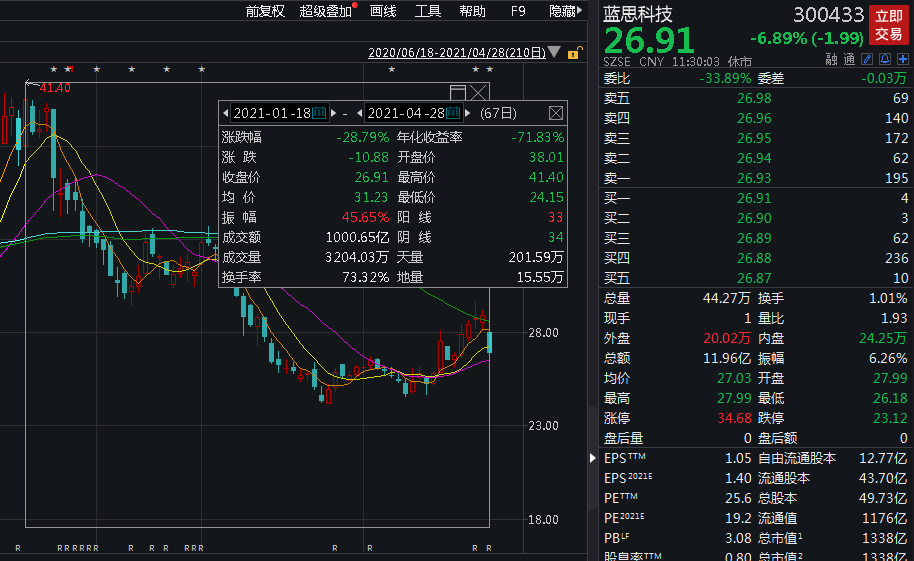Image resolution: width=914 pixels, height=561 pixels.
Task: Click the pencil note icon in quote header
Action: click(x=867, y=59)
